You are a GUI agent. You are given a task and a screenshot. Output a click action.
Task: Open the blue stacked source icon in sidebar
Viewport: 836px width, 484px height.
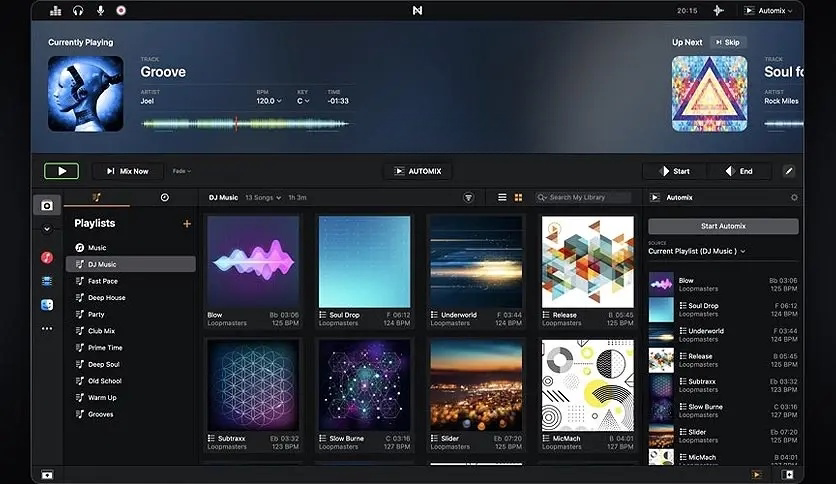click(x=47, y=281)
